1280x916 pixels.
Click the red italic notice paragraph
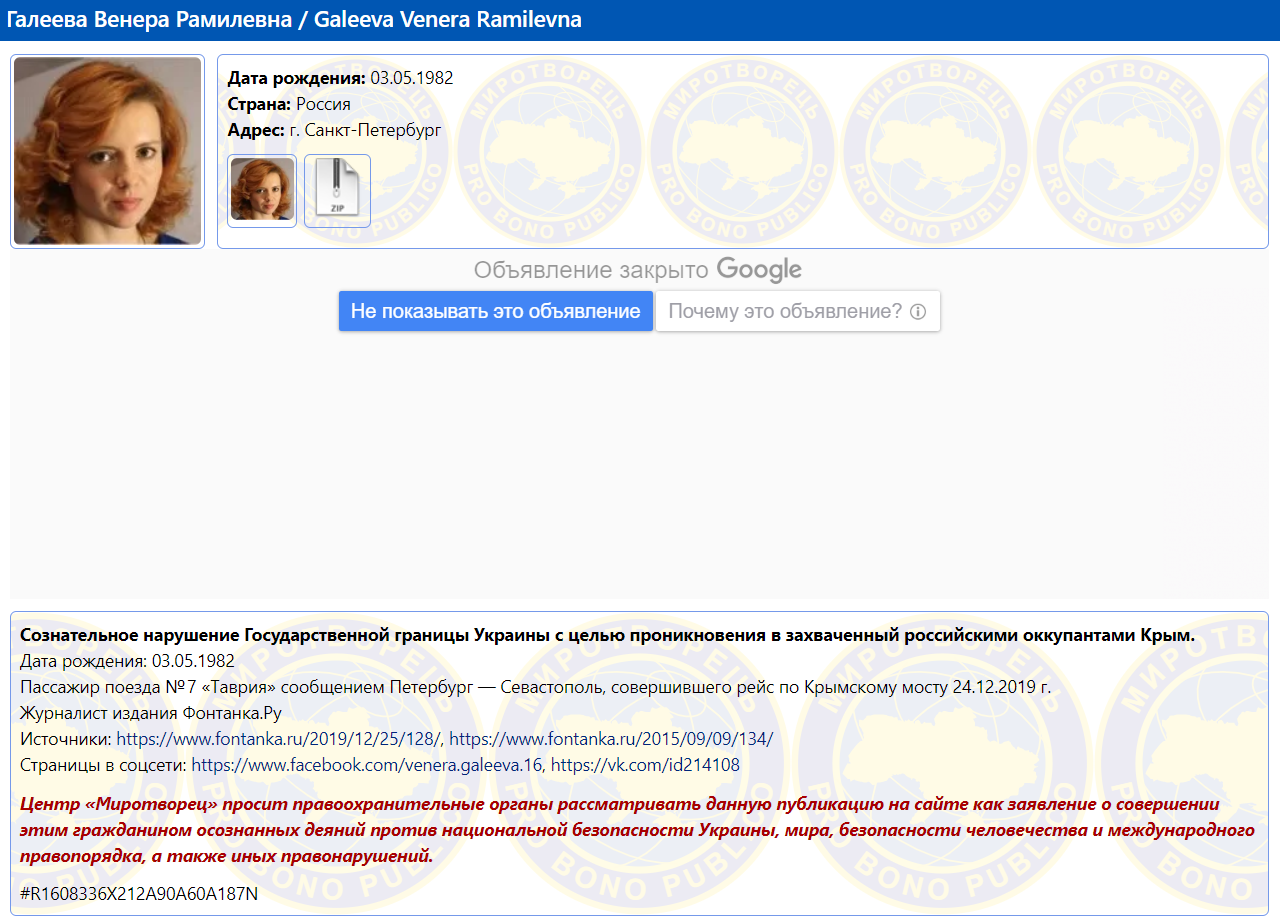637,830
